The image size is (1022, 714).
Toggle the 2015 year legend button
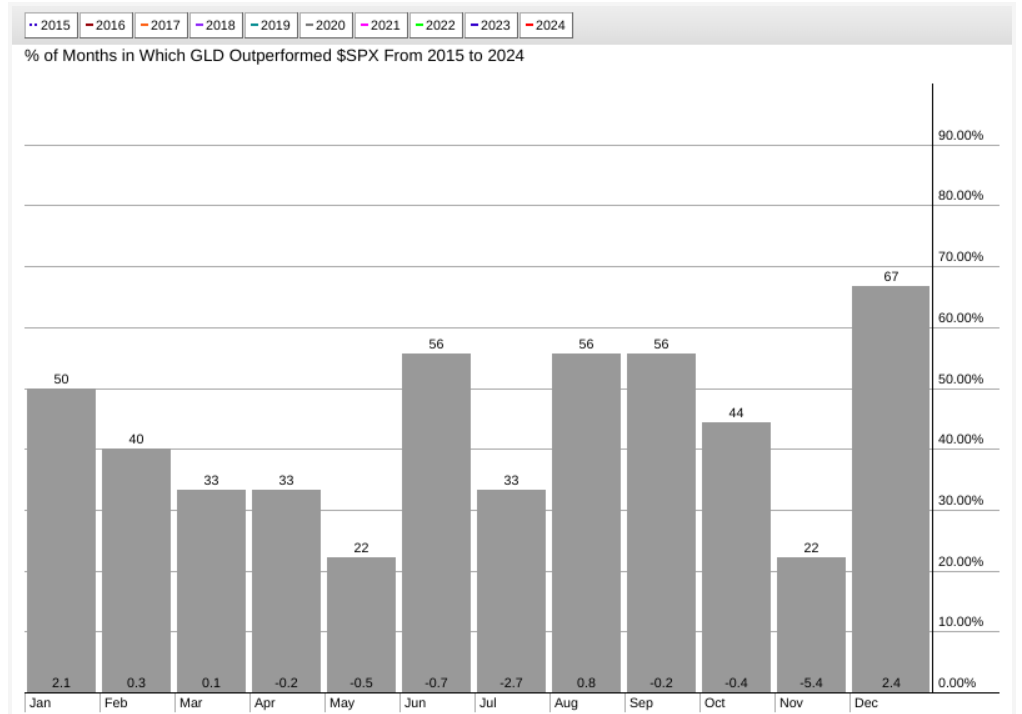pyautogui.click(x=51, y=25)
